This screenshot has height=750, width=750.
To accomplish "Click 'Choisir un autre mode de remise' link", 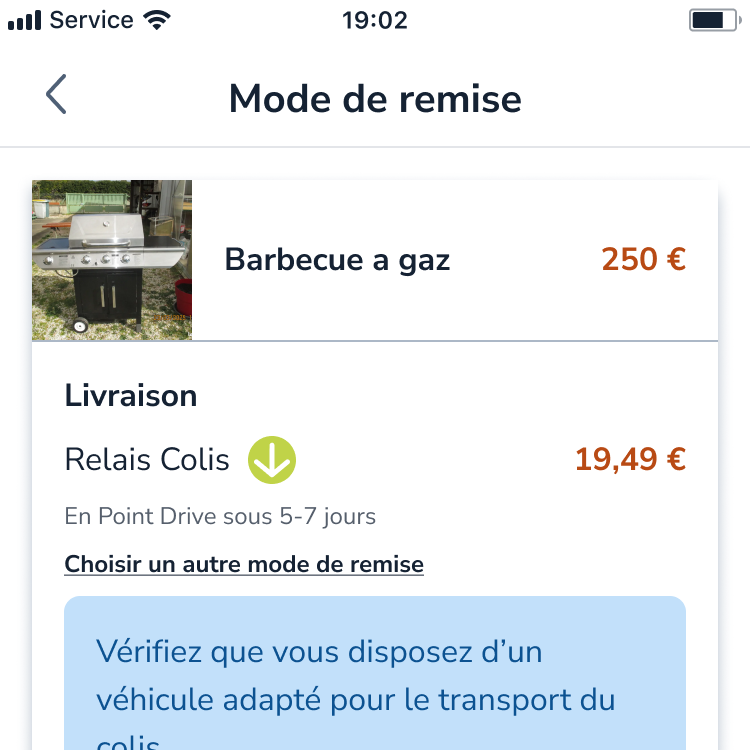I will pos(244,564).
